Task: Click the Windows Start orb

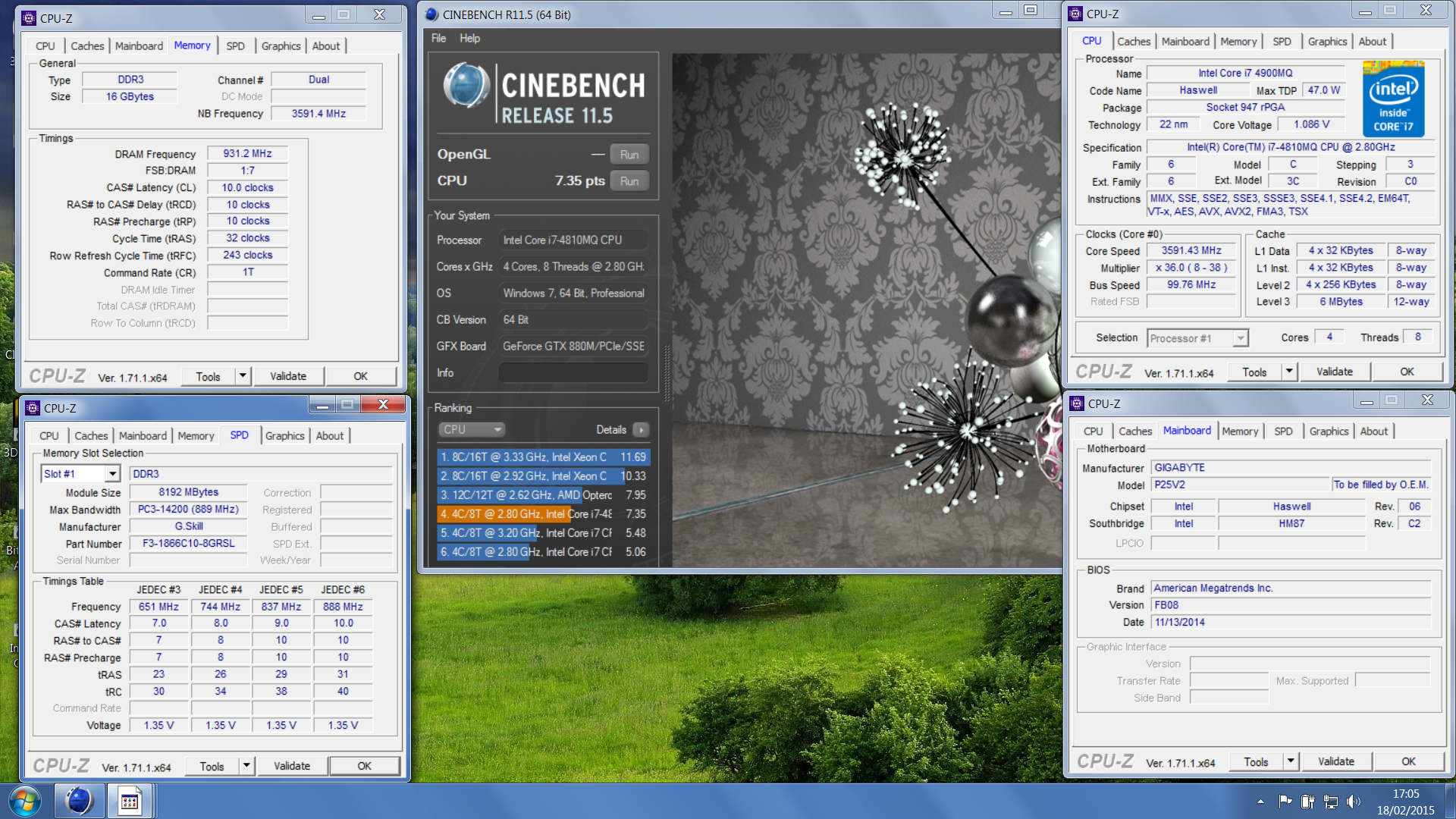Action: (24, 801)
